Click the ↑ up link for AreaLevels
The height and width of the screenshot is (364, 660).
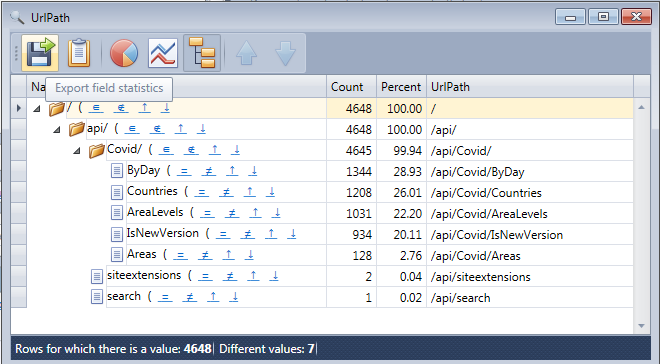click(255, 213)
